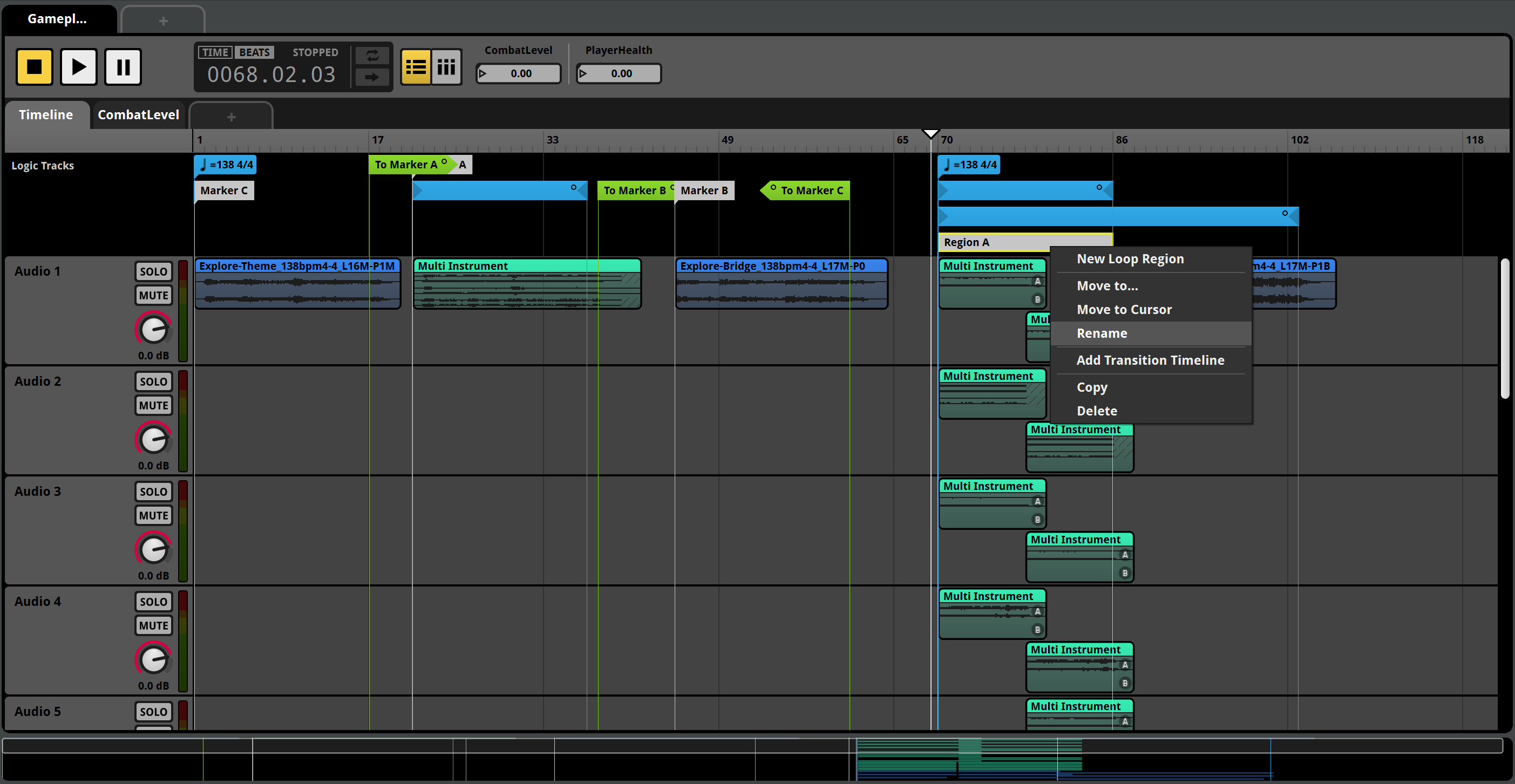Choose Add Transition Timeline menu entry

point(1150,360)
